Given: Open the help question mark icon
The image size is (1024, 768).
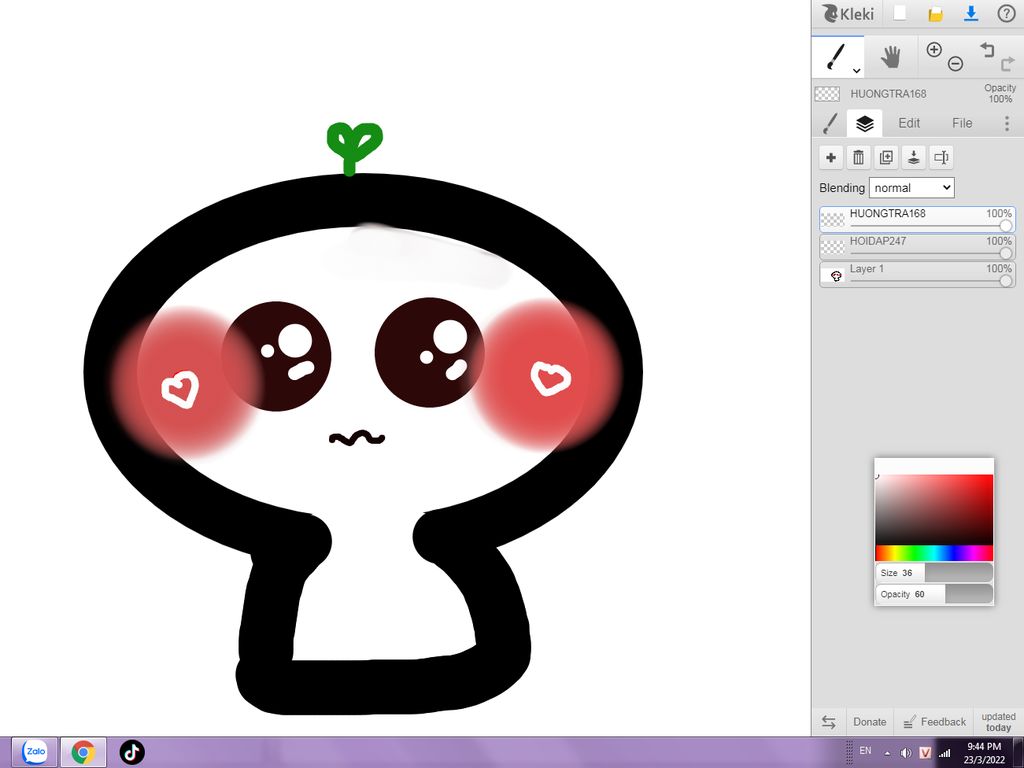Looking at the screenshot, I should click(x=1006, y=14).
